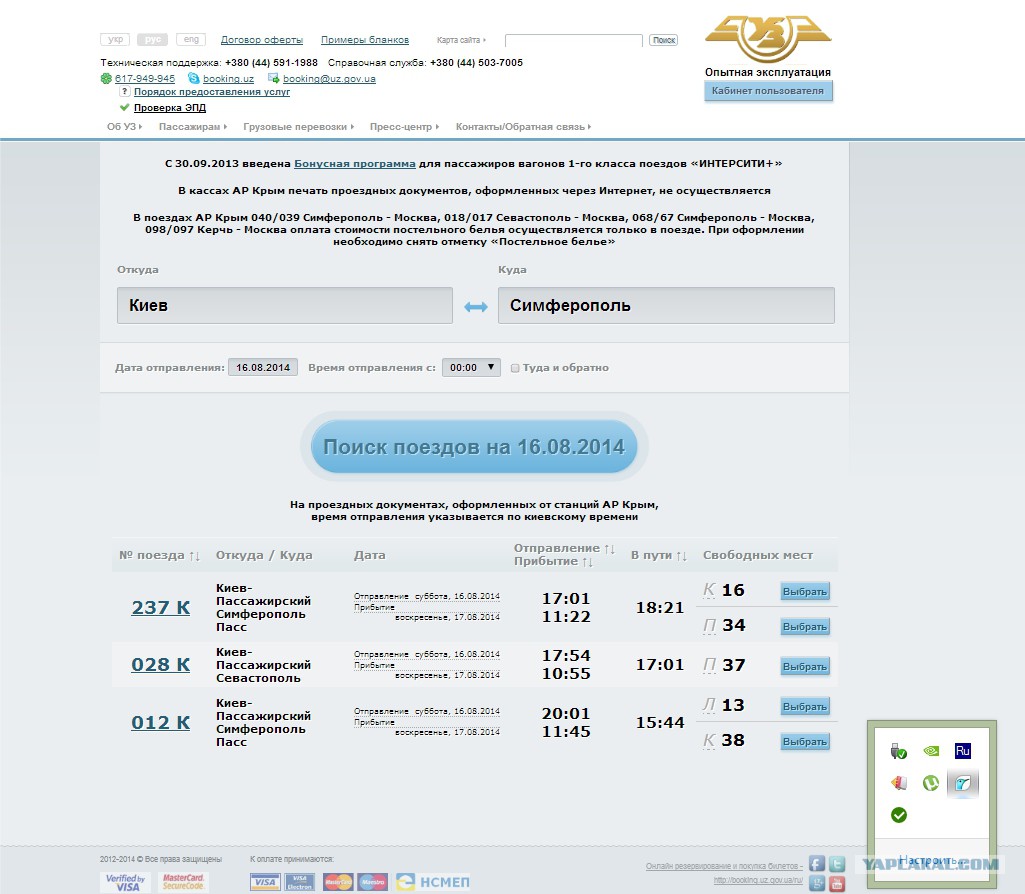Image resolution: width=1025 pixels, height=894 pixels.
Task: Click Выбрать for train 237 К class П
Action: [x=805, y=627]
